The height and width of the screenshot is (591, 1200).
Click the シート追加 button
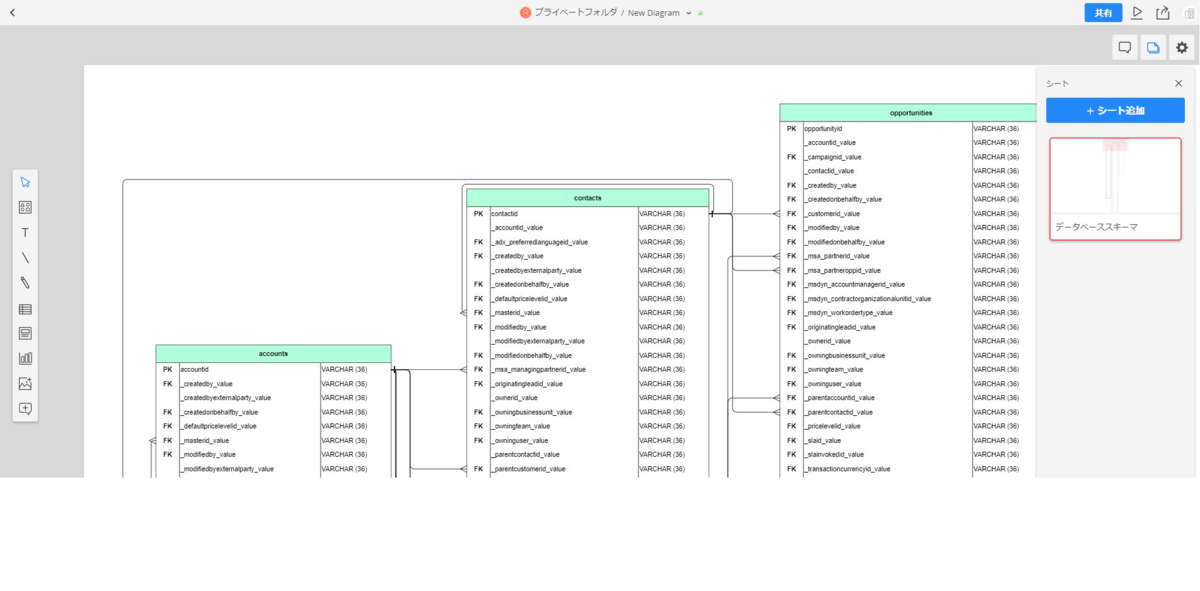click(x=1115, y=110)
